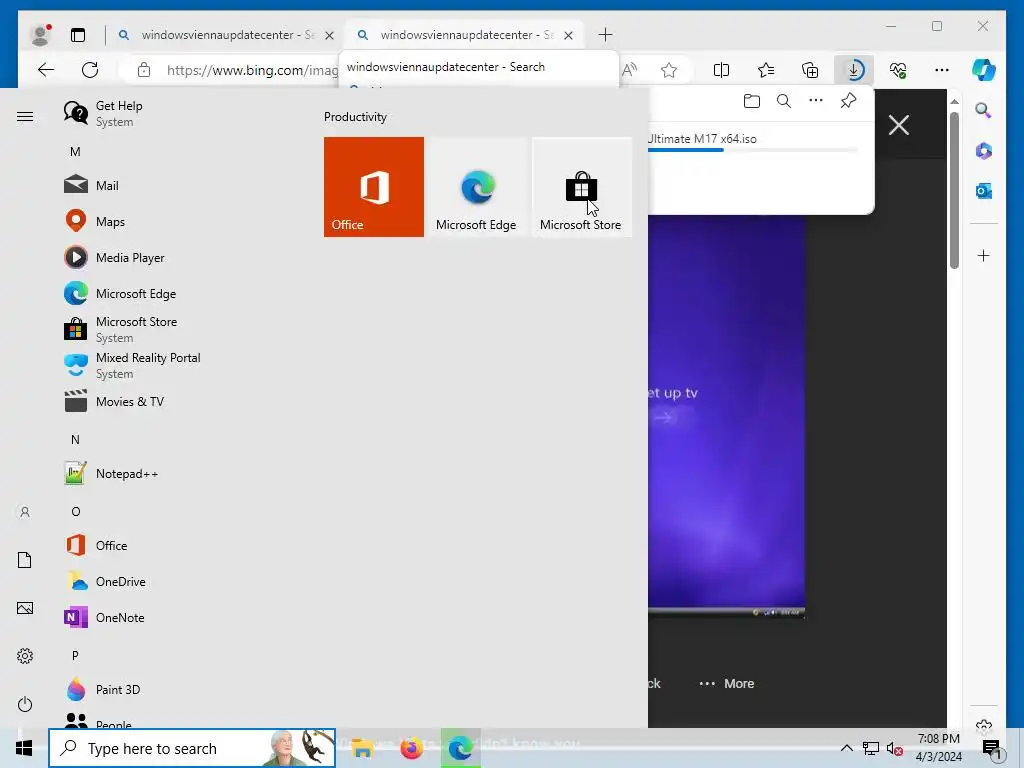The image size is (1024, 768).
Task: Click the Edge Back arrow
Action: point(46,70)
